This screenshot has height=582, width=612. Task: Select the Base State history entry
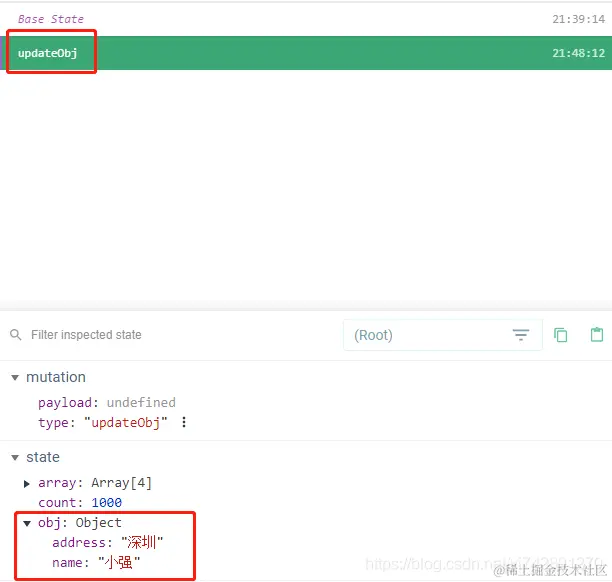(x=306, y=19)
